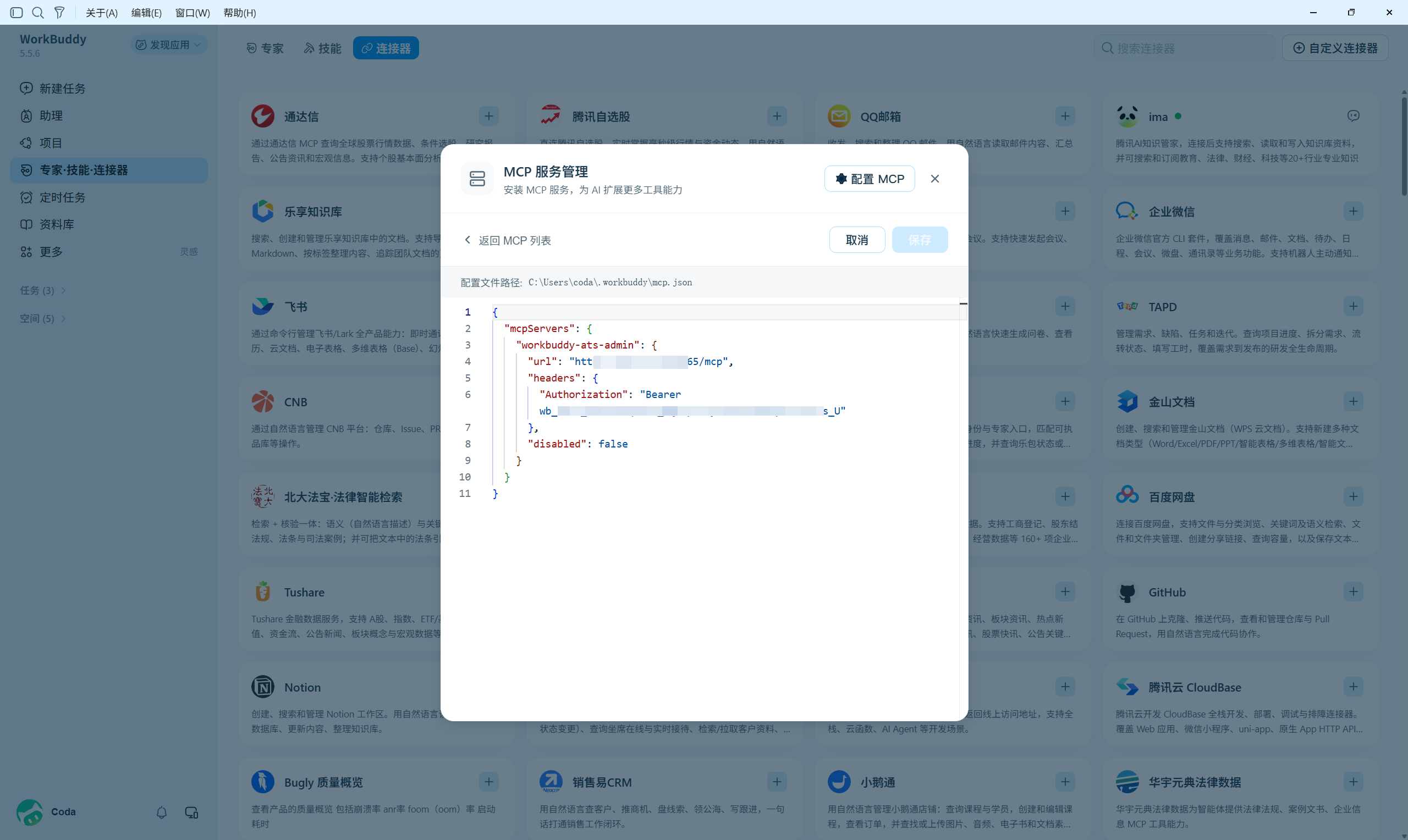The width and height of the screenshot is (1408, 840).
Task: Add the GitHub connector with plus icon
Action: point(1353,592)
